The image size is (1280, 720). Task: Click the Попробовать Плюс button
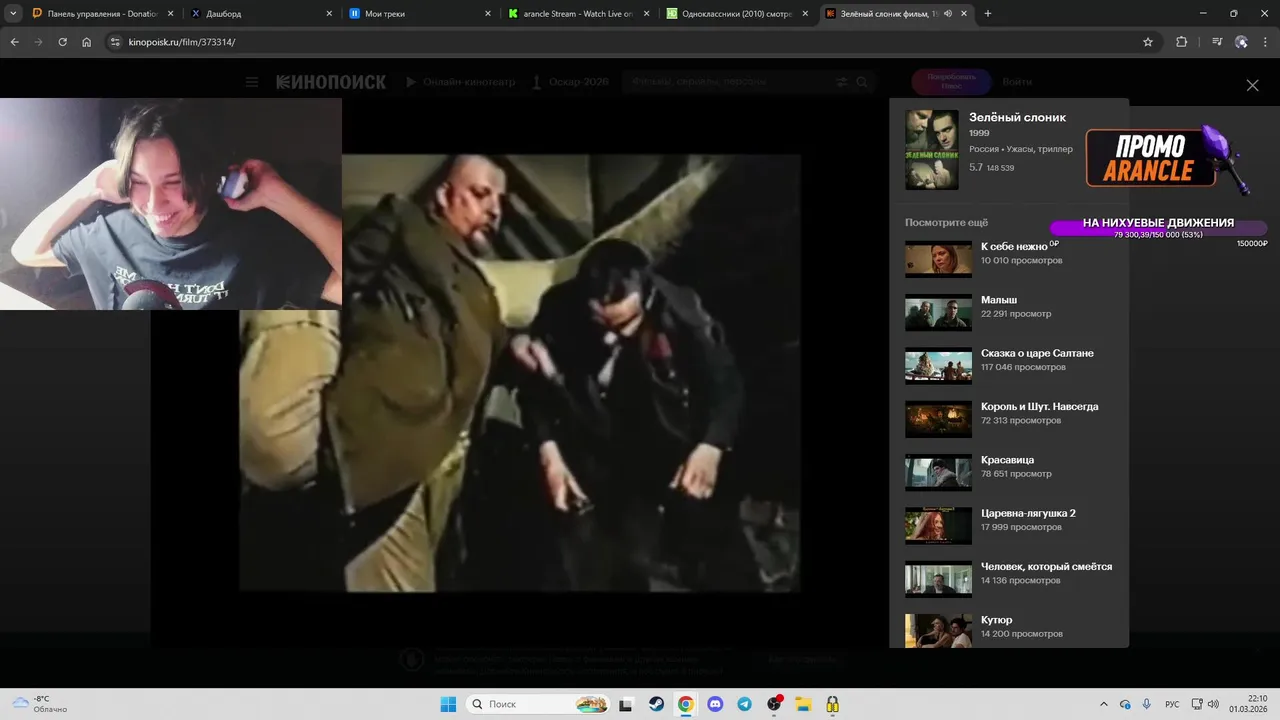coord(951,82)
